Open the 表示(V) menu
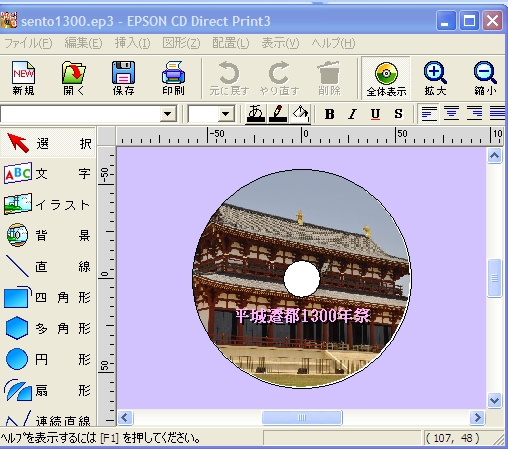Viewport: 508px width, 449px height. pos(280,43)
